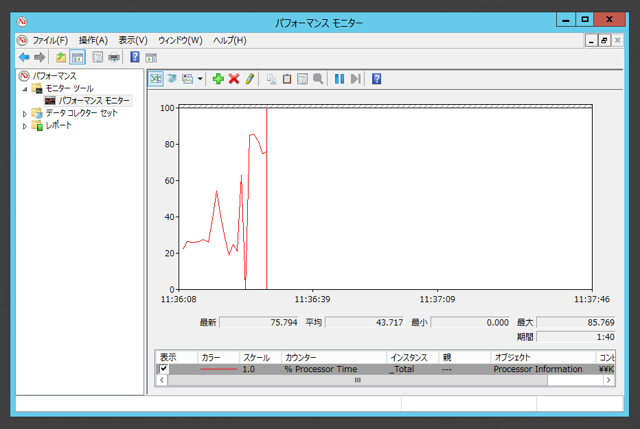
Task: Click the Paste Counter List clipboard icon
Action: tap(287, 79)
